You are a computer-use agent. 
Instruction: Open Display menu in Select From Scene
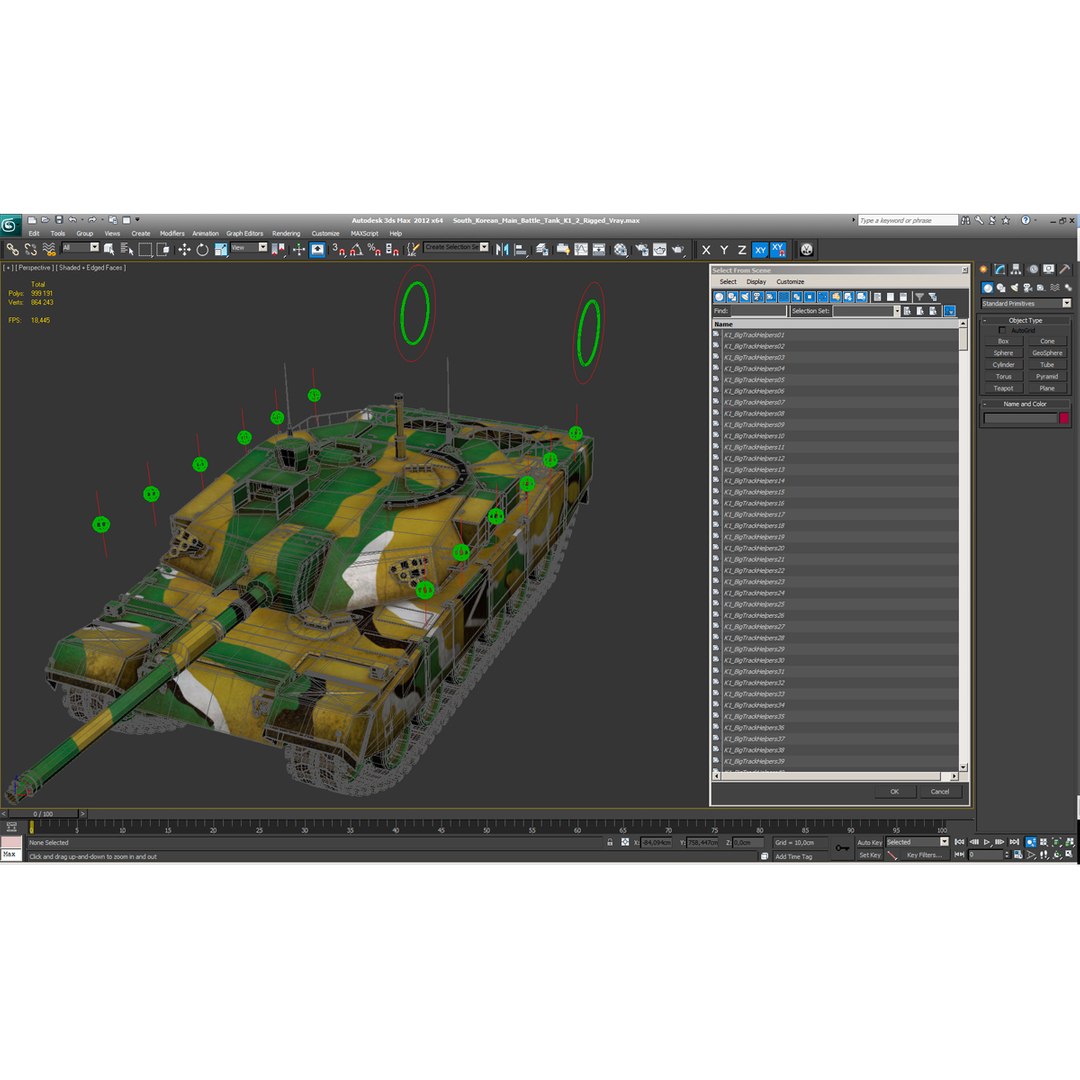point(756,282)
